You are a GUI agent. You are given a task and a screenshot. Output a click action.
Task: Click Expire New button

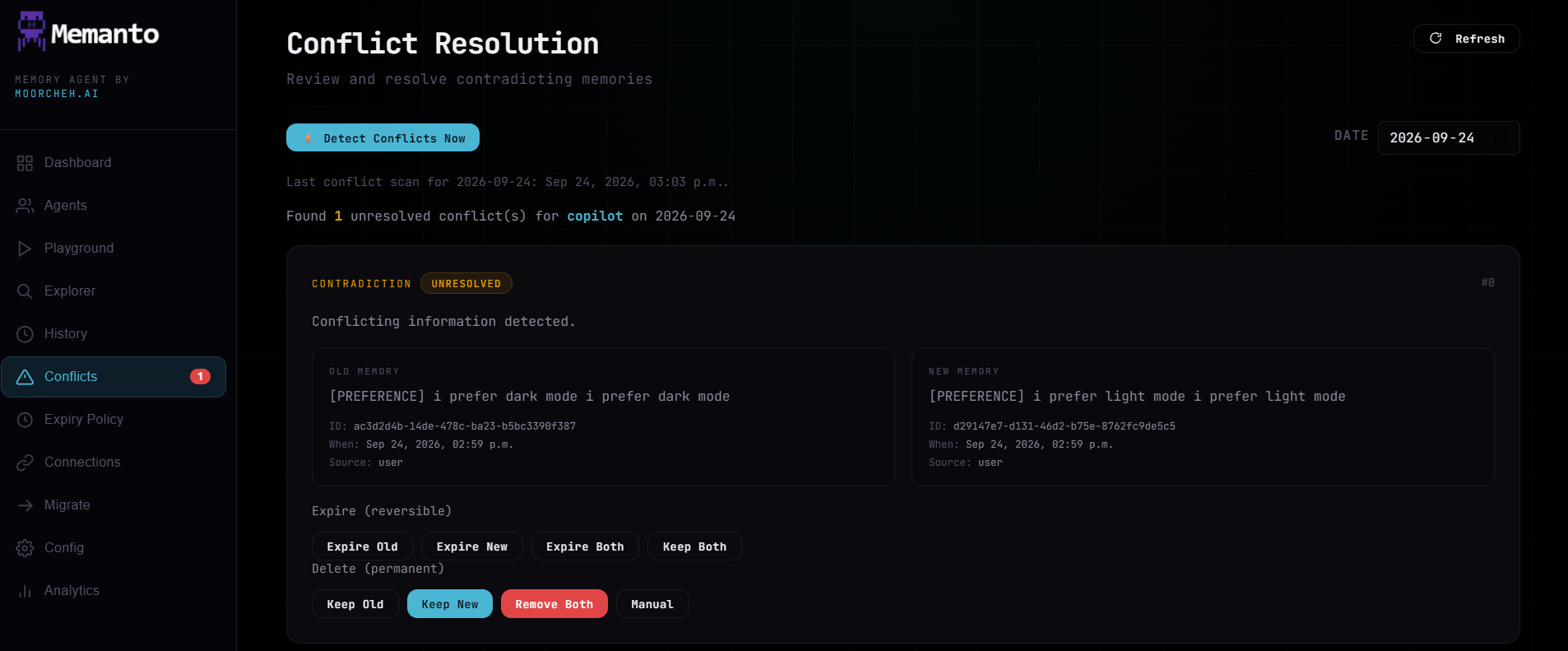[x=471, y=546]
